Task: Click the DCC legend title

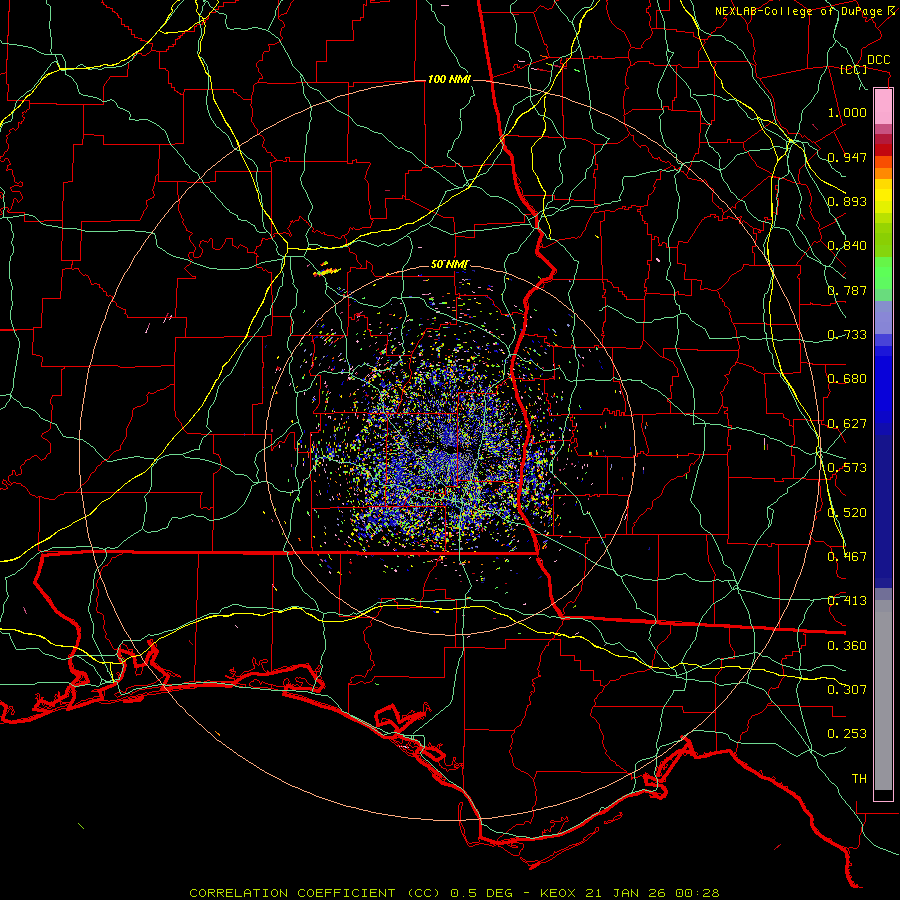Action: (x=878, y=60)
